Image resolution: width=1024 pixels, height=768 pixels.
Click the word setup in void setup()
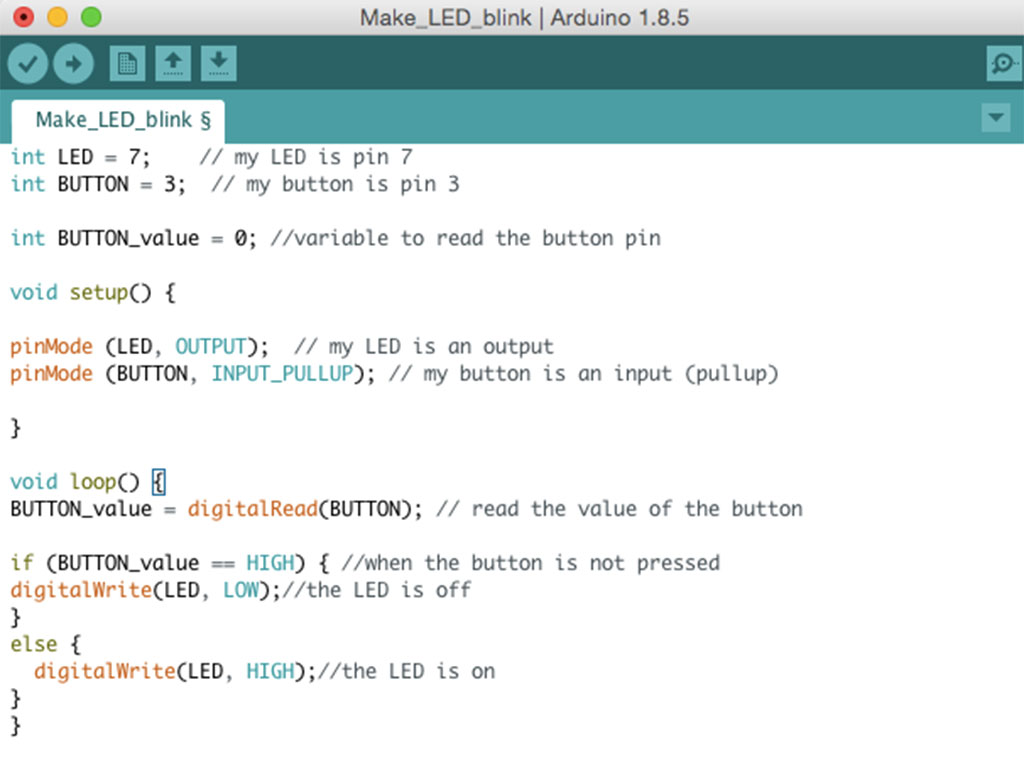tap(98, 293)
